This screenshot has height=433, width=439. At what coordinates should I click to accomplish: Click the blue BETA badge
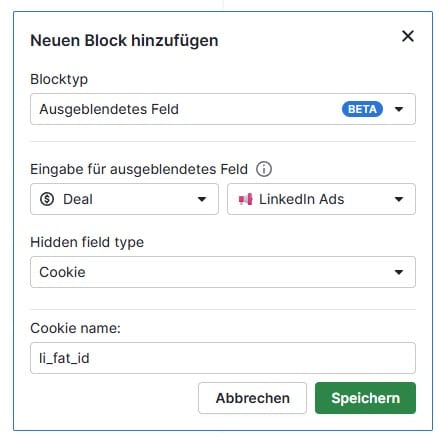[362, 109]
